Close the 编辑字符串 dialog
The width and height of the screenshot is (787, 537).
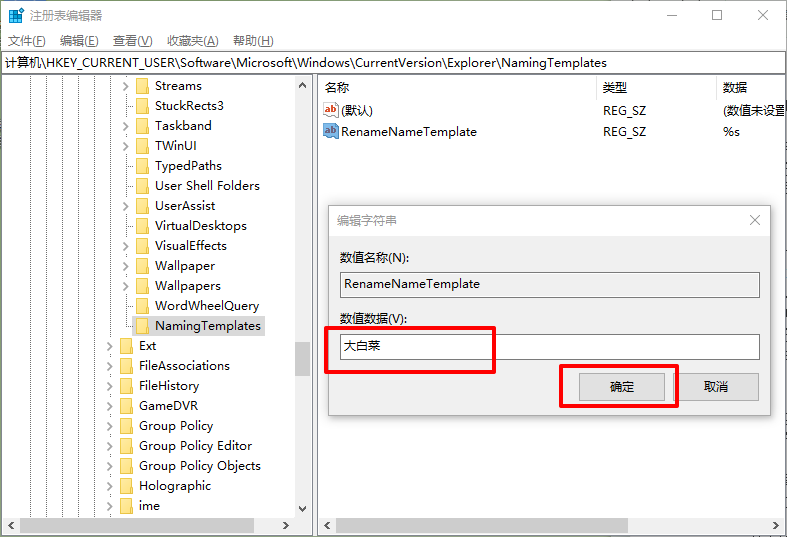click(753, 220)
